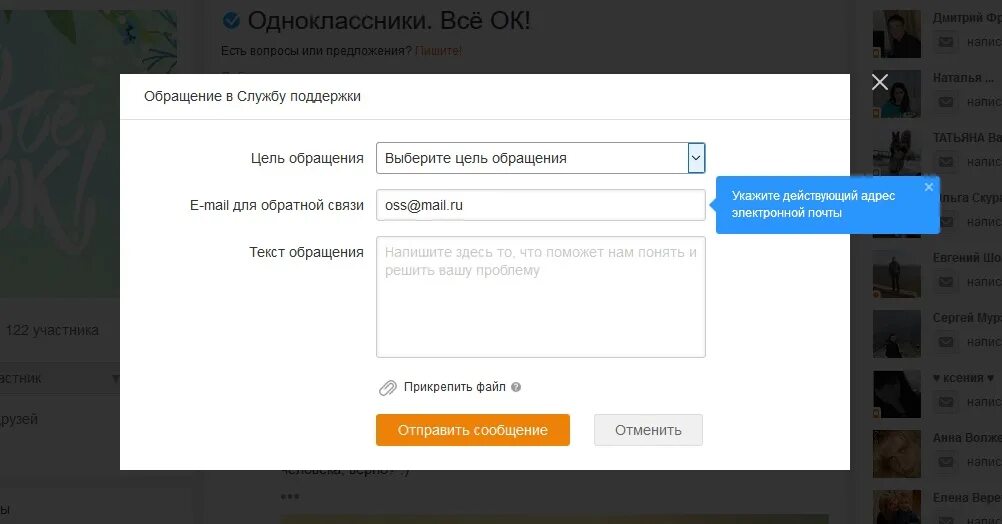
Task: Open ксения's avatar thumbnail
Action: [897, 394]
